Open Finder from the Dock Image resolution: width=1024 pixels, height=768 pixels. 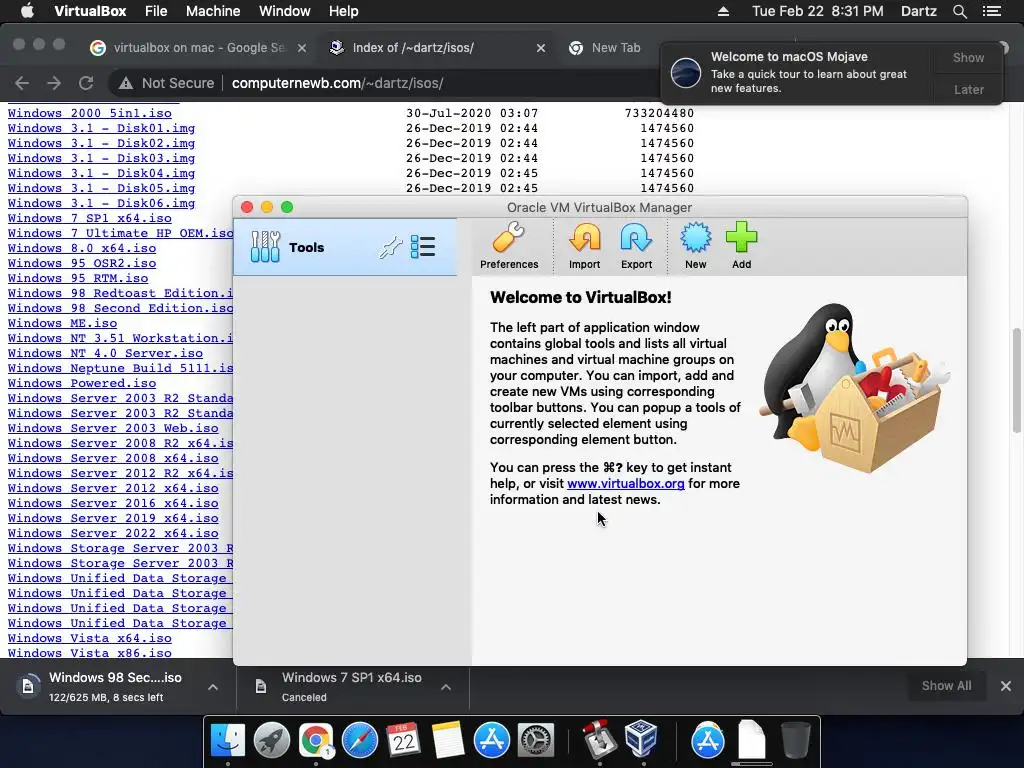pyautogui.click(x=228, y=741)
